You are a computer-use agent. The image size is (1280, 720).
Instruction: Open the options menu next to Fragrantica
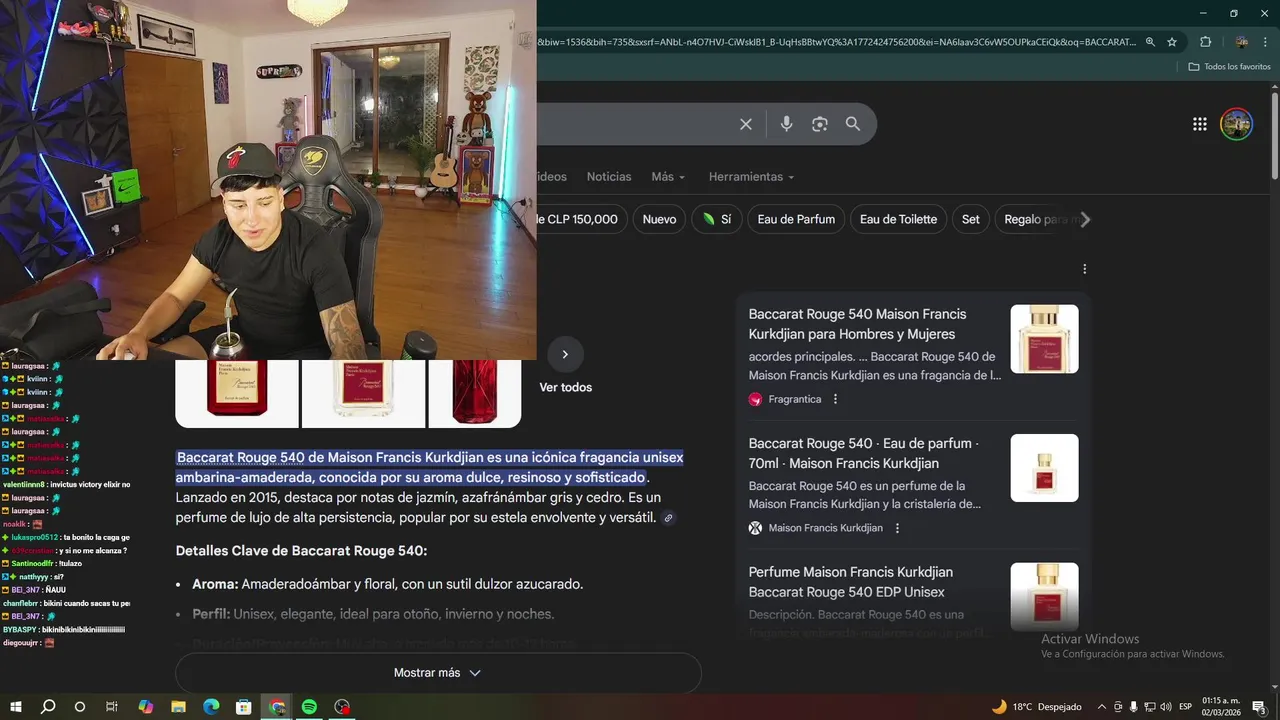click(836, 399)
